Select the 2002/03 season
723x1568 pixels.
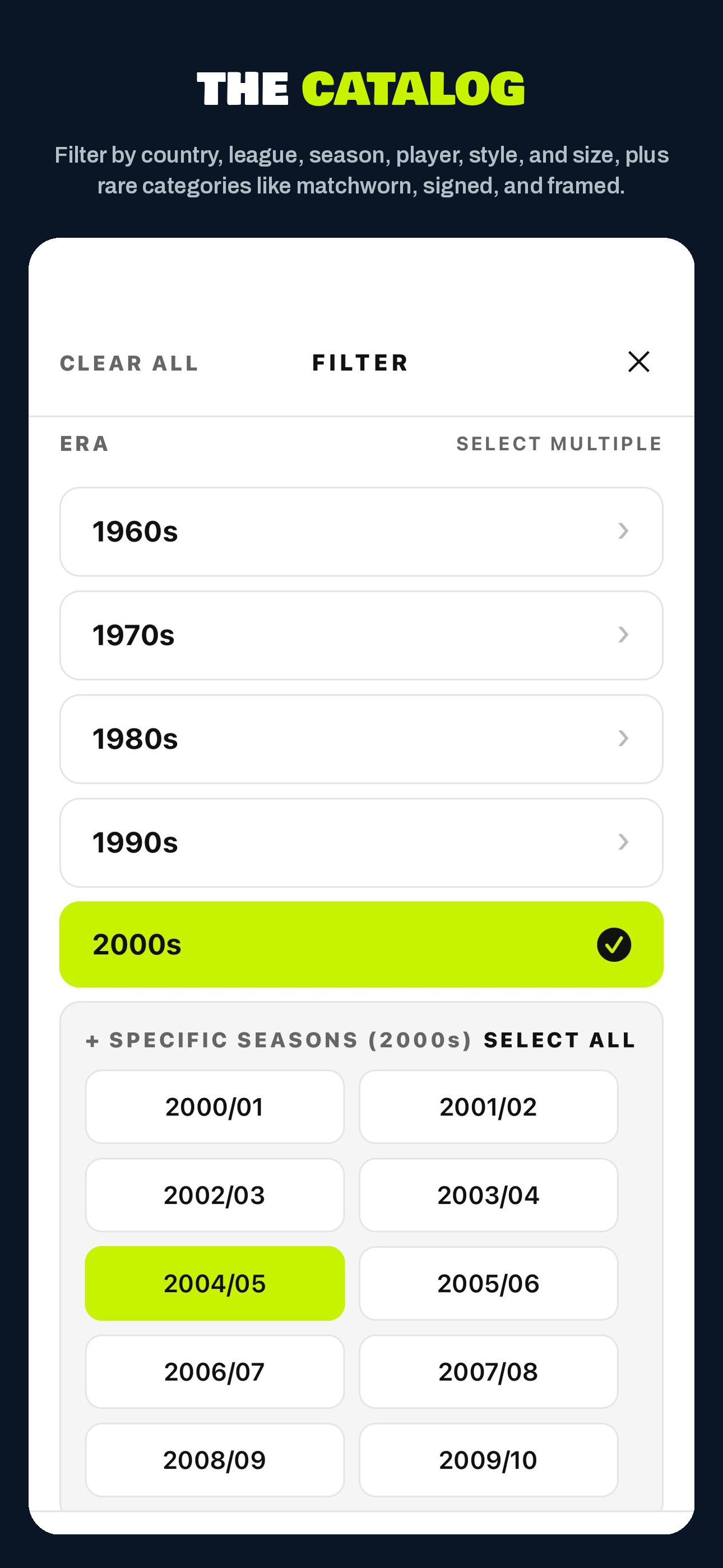click(215, 1195)
